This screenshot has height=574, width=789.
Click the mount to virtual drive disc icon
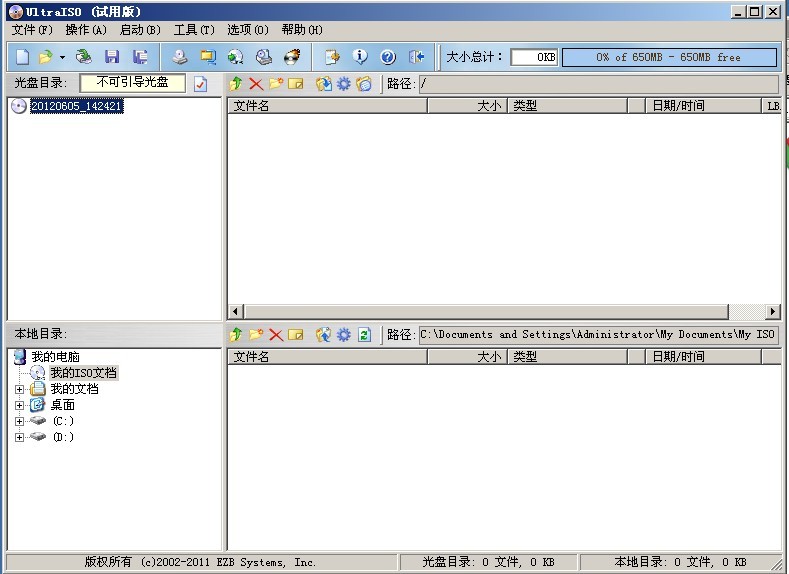(235, 57)
